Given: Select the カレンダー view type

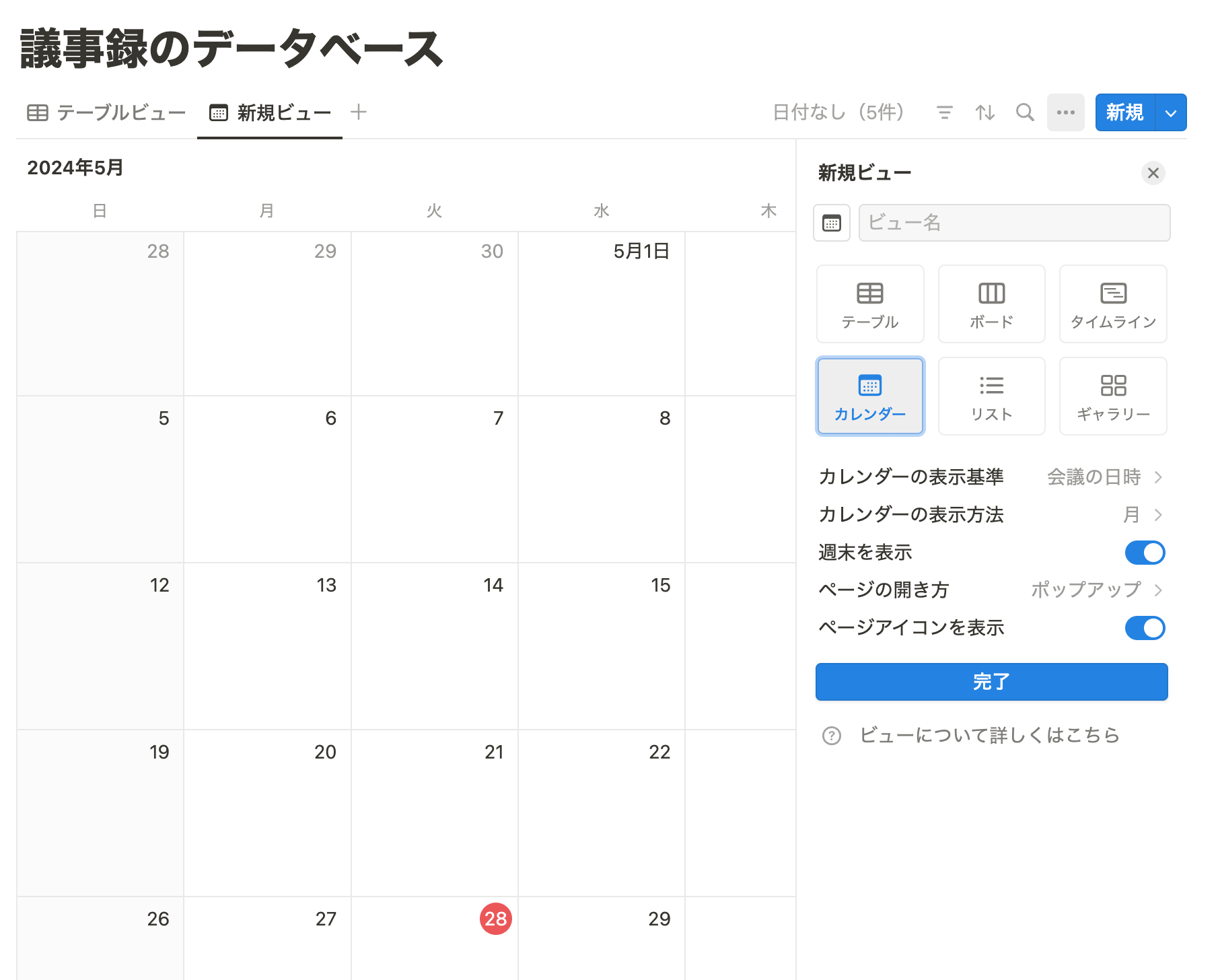Looking at the screenshot, I should 870,396.
